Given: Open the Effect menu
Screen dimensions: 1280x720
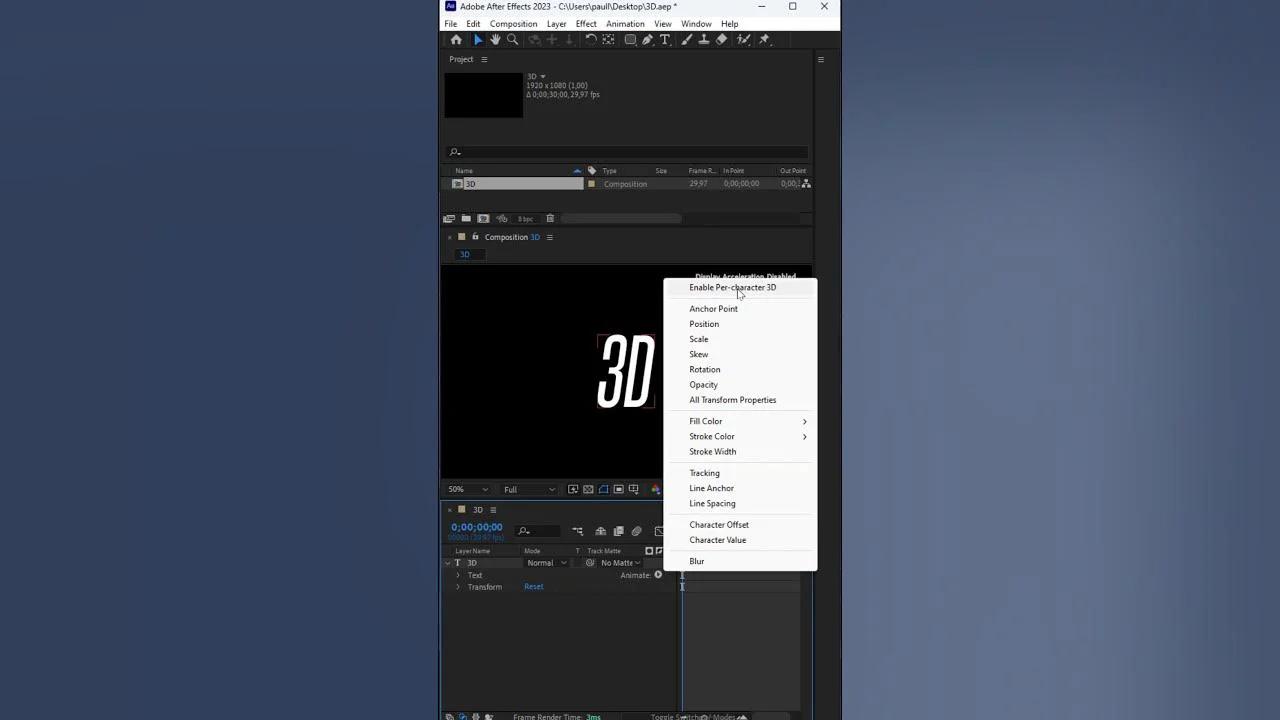Looking at the screenshot, I should click(x=586, y=24).
